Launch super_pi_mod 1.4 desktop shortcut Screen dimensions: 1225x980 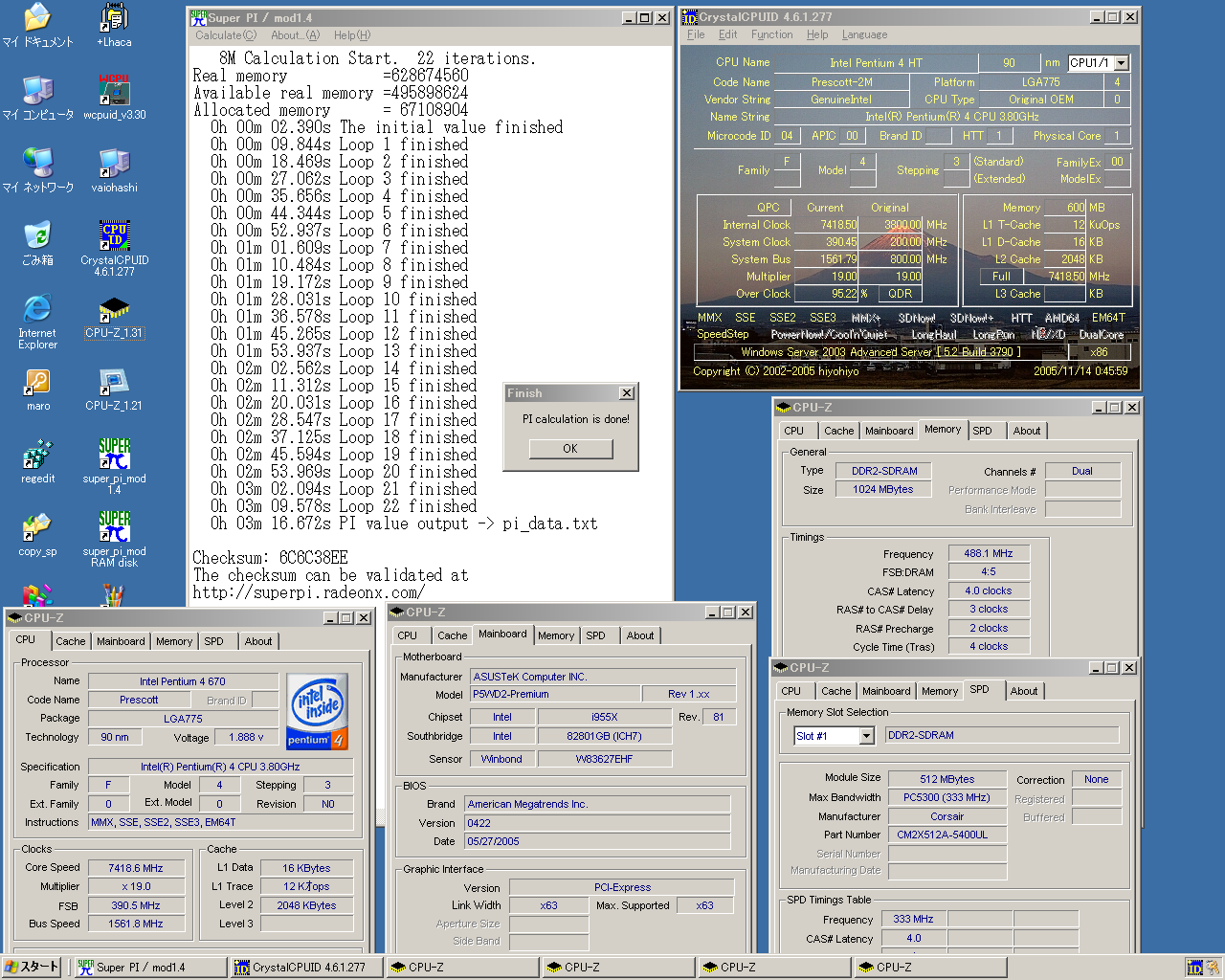(114, 467)
